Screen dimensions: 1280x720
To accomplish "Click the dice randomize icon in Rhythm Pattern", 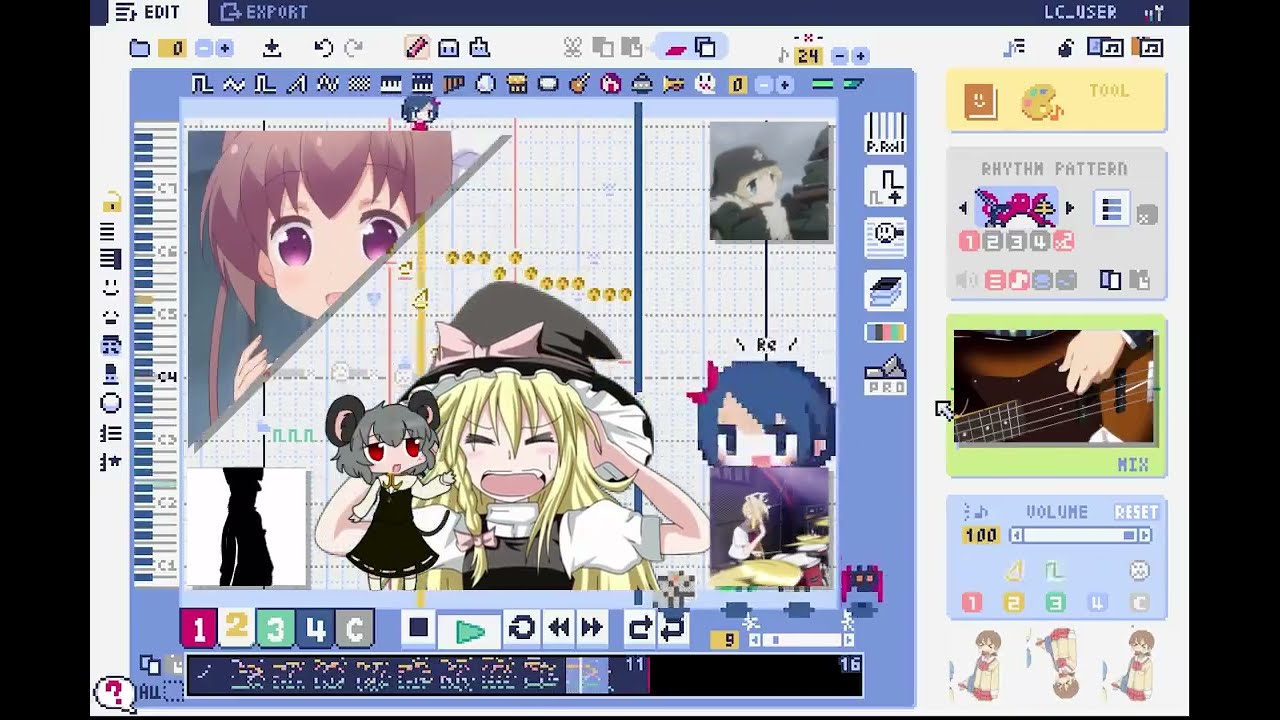I will [x=1146, y=214].
